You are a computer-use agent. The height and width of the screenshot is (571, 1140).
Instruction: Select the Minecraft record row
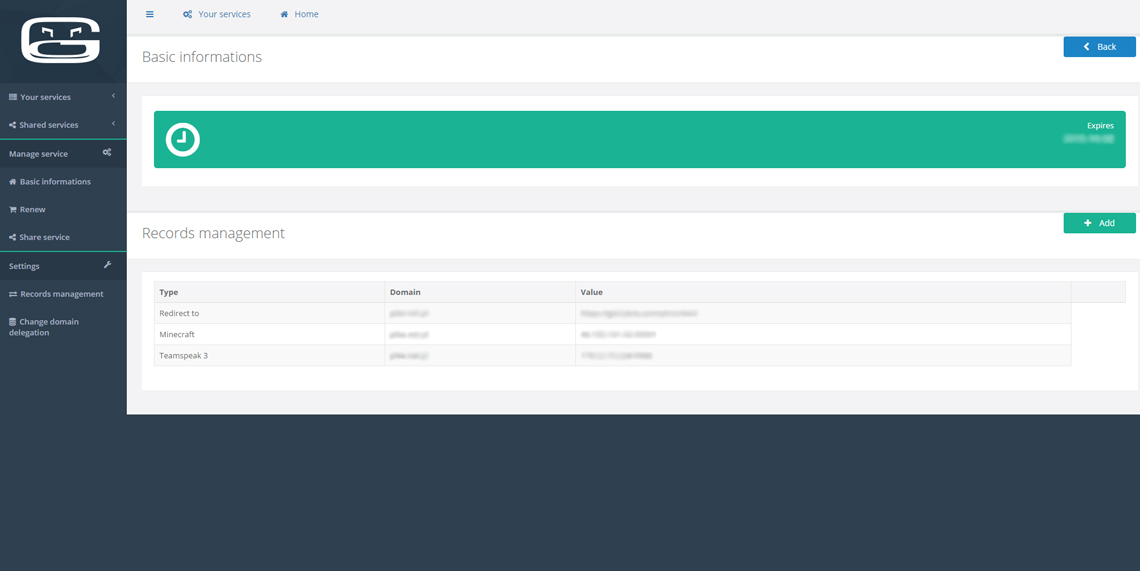612,335
